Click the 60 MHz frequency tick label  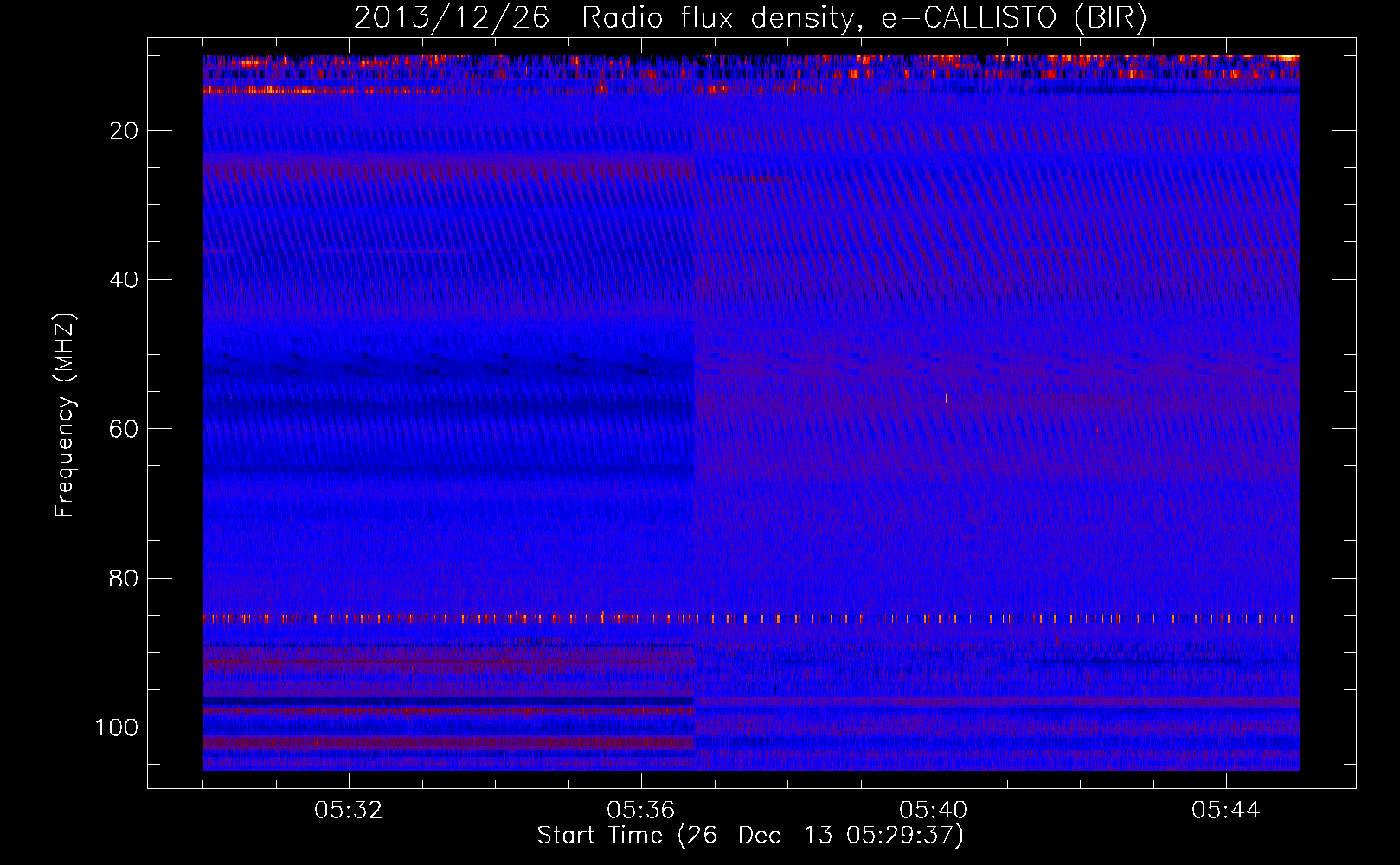(125, 429)
